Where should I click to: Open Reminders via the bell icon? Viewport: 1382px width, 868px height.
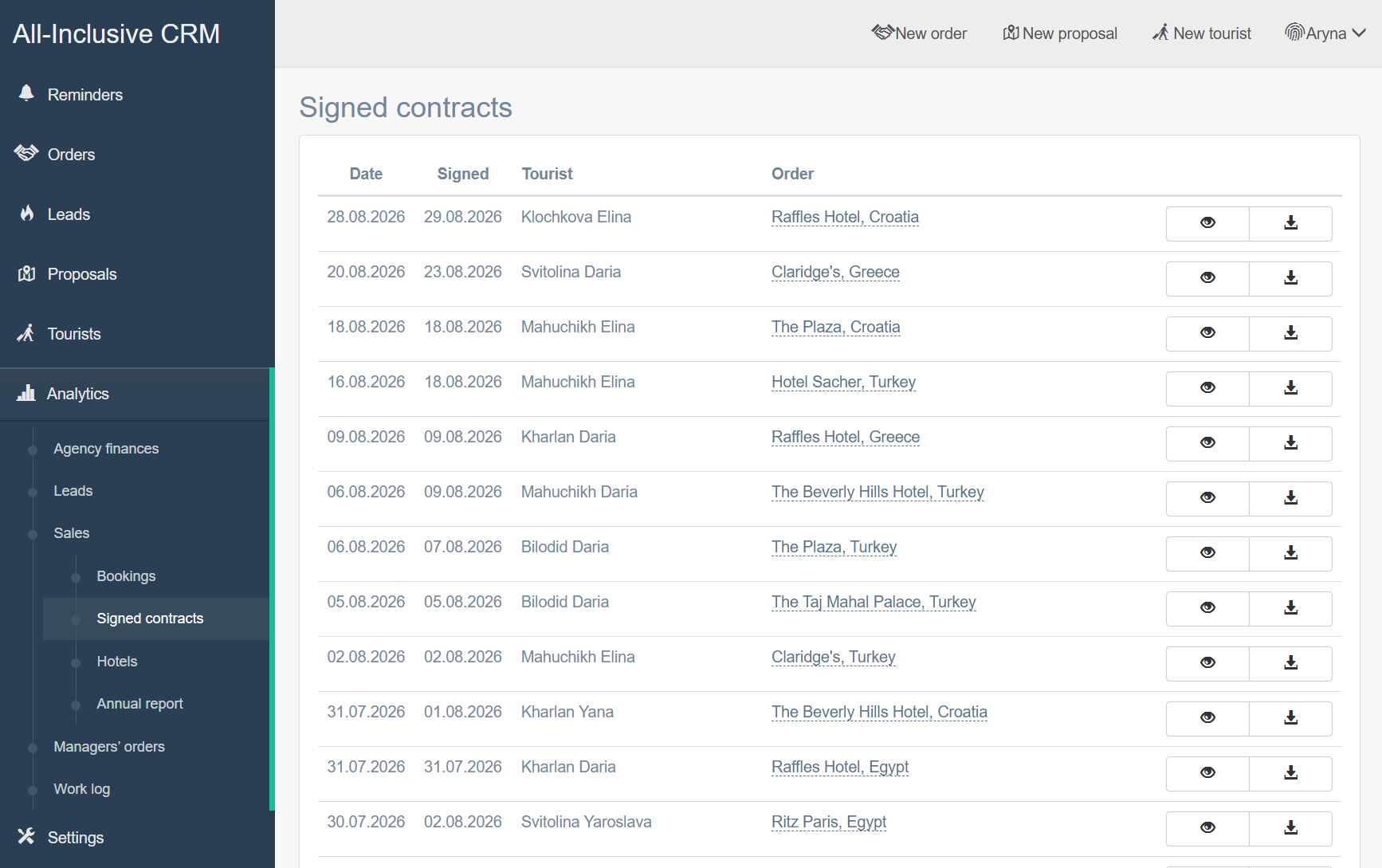[x=26, y=94]
